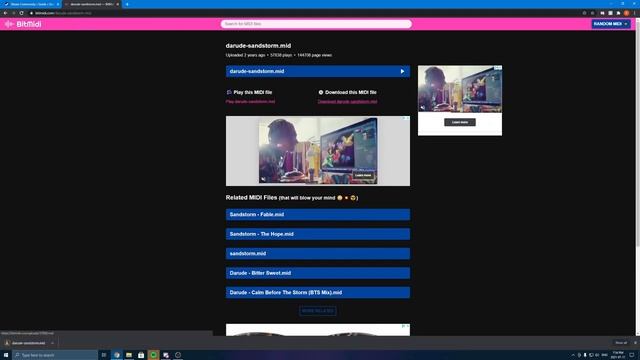The image size is (640, 360).
Task: Close the darude-sandstorm.mid browser tab
Action: (x=118, y=4)
